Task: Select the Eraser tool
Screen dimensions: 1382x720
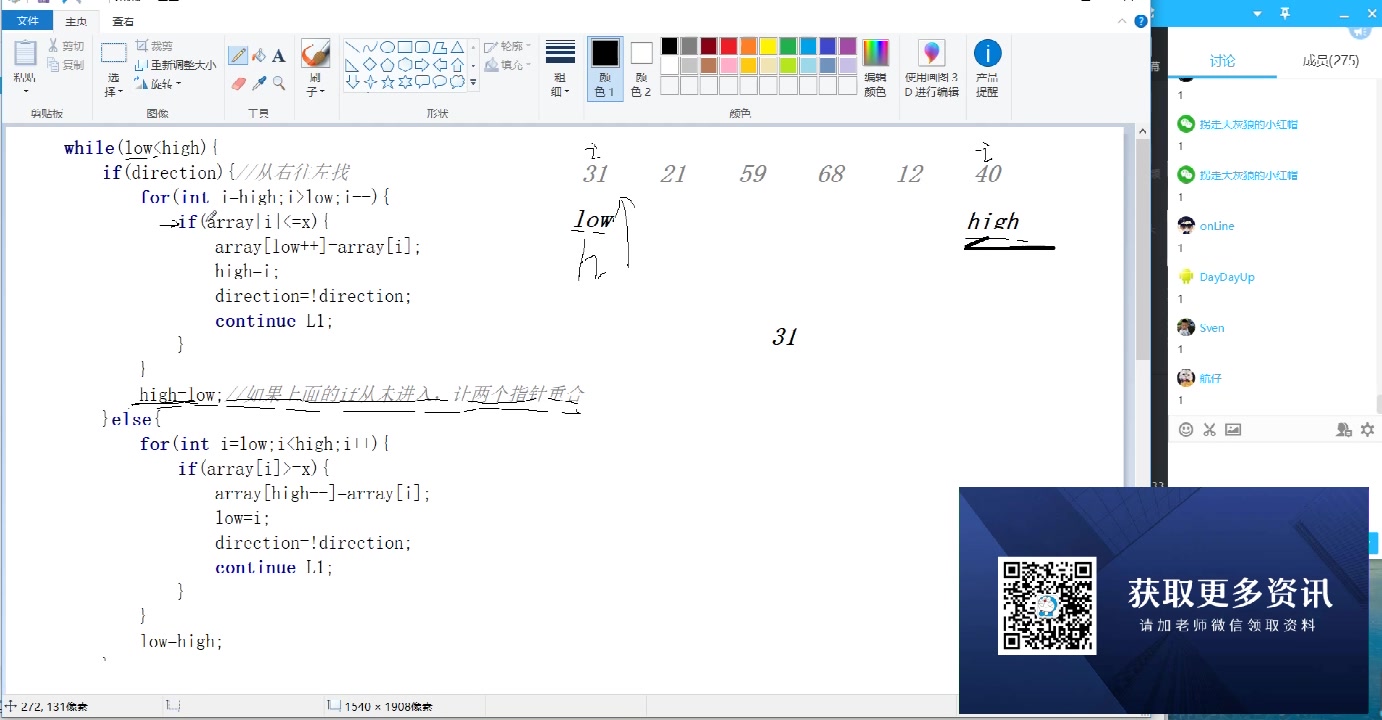Action: 238,84
